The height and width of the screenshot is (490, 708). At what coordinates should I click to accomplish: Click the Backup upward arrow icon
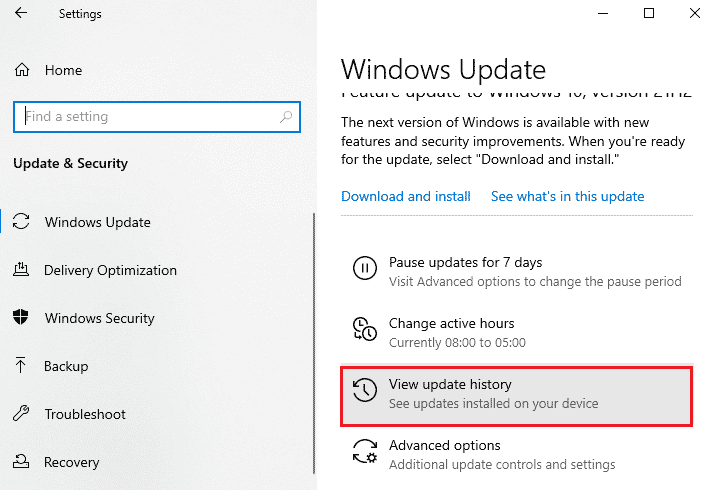click(x=20, y=365)
